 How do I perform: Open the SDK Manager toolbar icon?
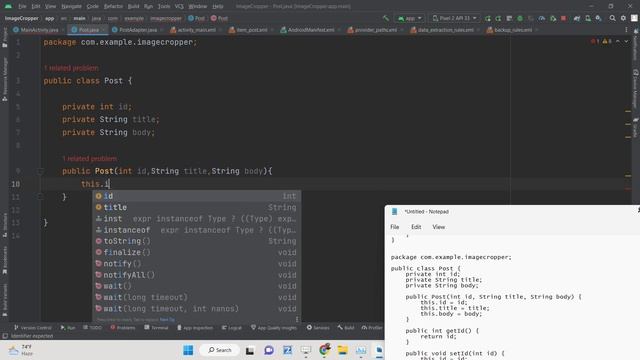[x=598, y=18]
